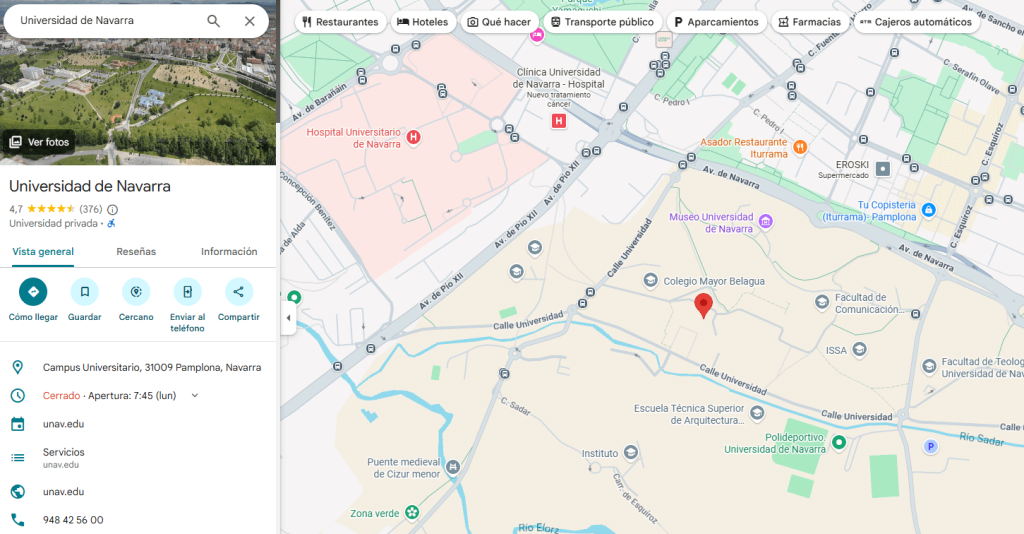Click the search magnifier icon
The height and width of the screenshot is (534, 1024).
coord(214,21)
